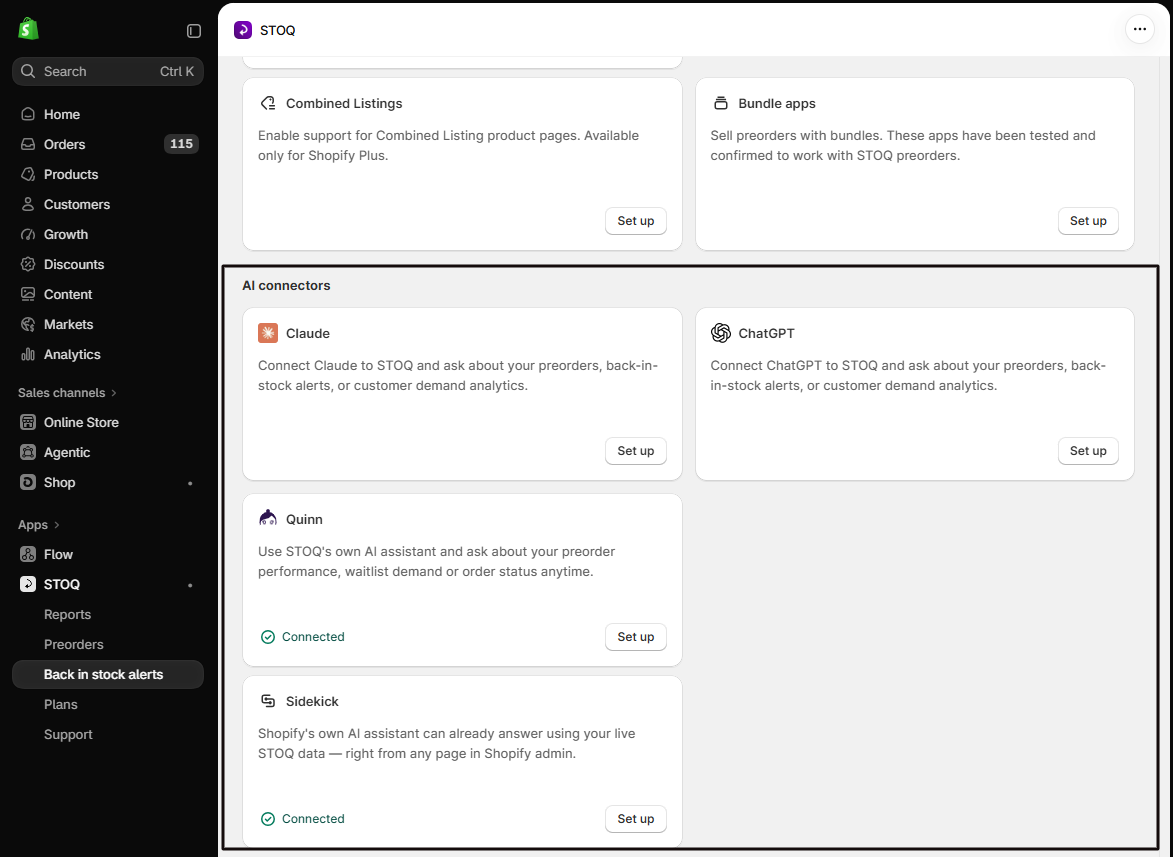Select Back in stock alerts
1173x857 pixels.
pyautogui.click(x=108, y=674)
